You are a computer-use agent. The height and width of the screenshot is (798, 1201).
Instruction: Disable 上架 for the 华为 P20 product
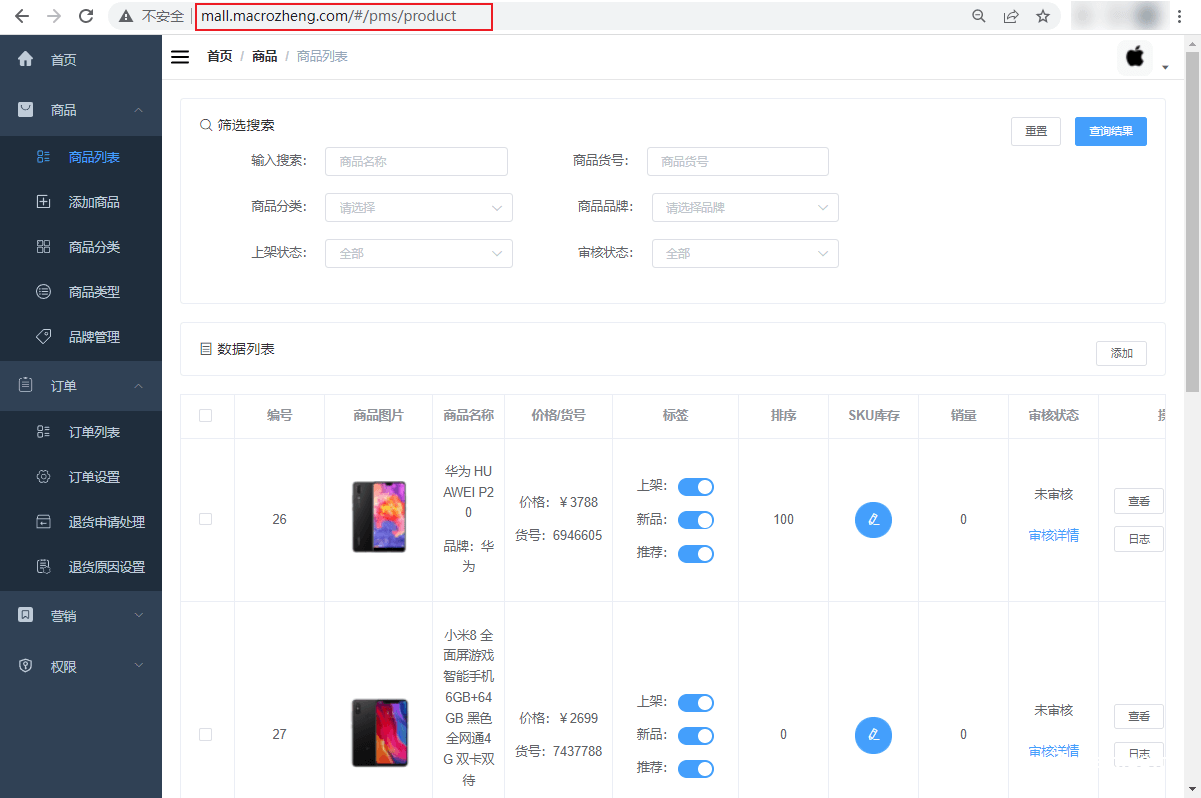[696, 486]
